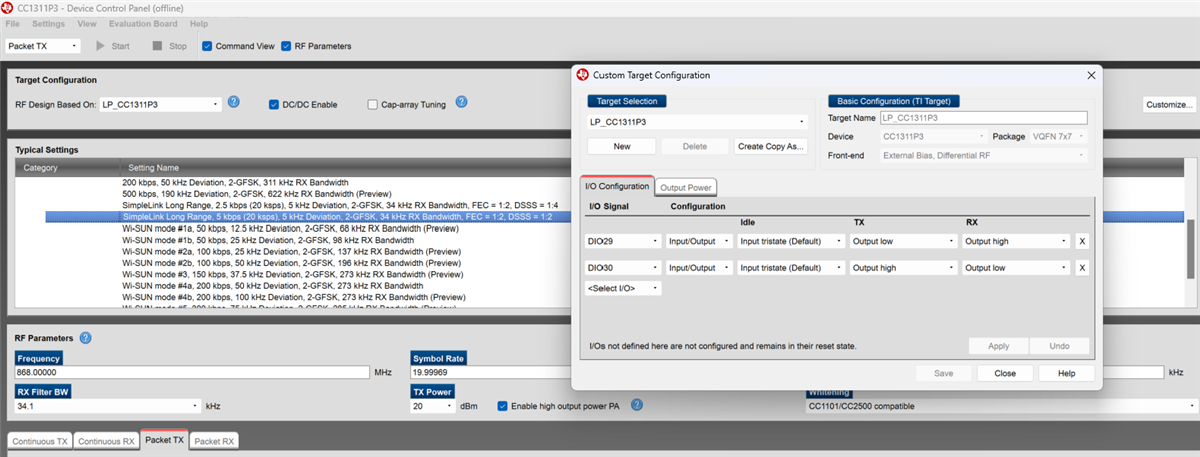Screen dimensions: 1200x457
Task: Open the View menu
Action: tap(87, 23)
